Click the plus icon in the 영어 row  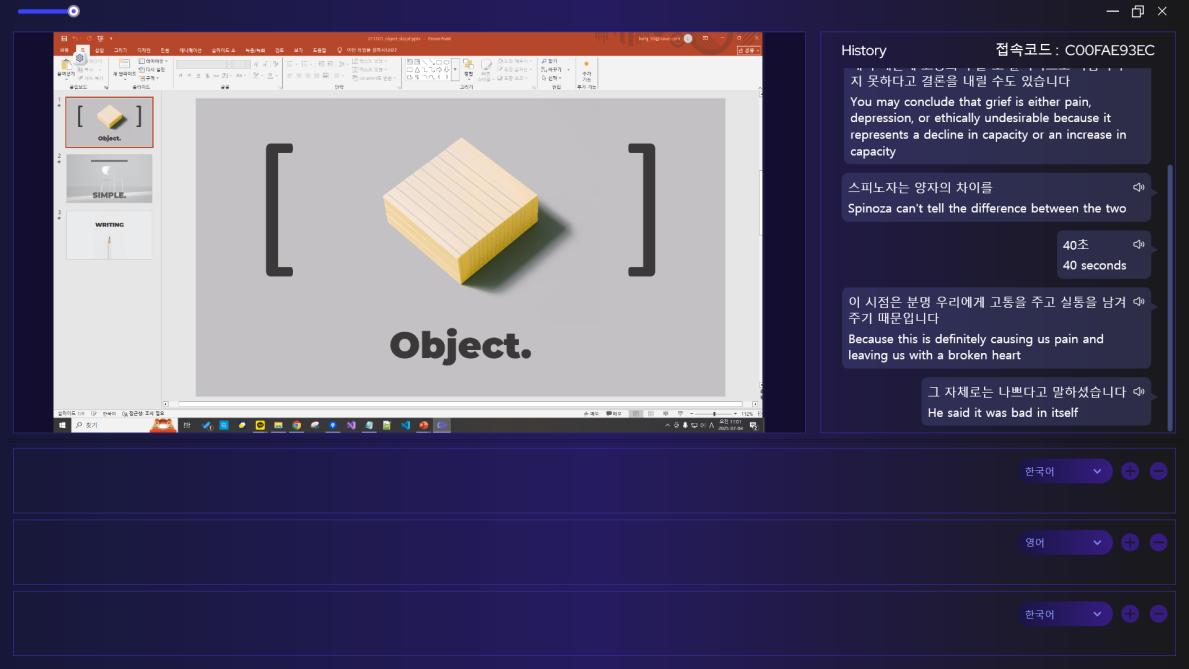tap(1130, 542)
